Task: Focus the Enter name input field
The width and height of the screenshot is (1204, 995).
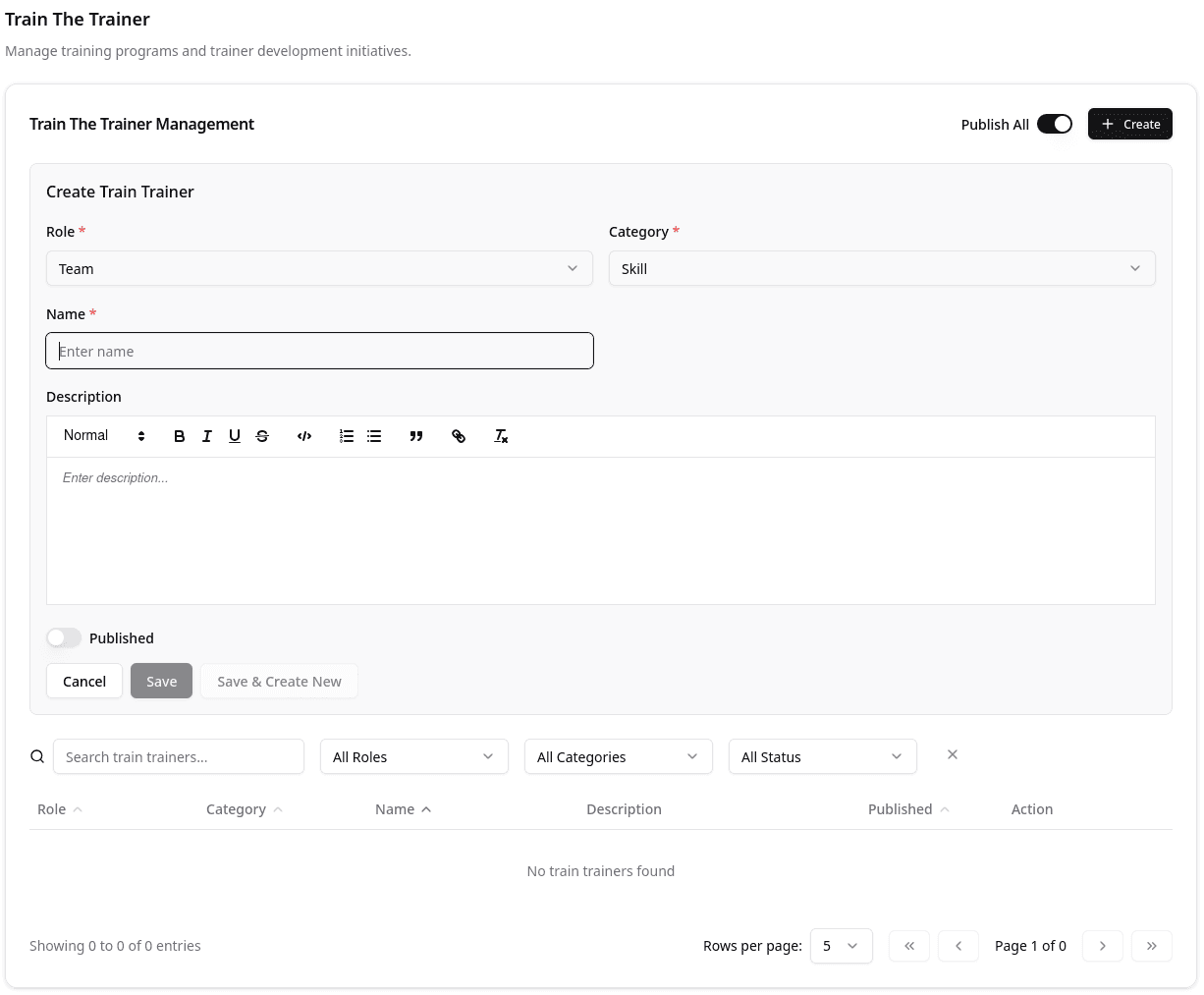Action: coord(319,351)
